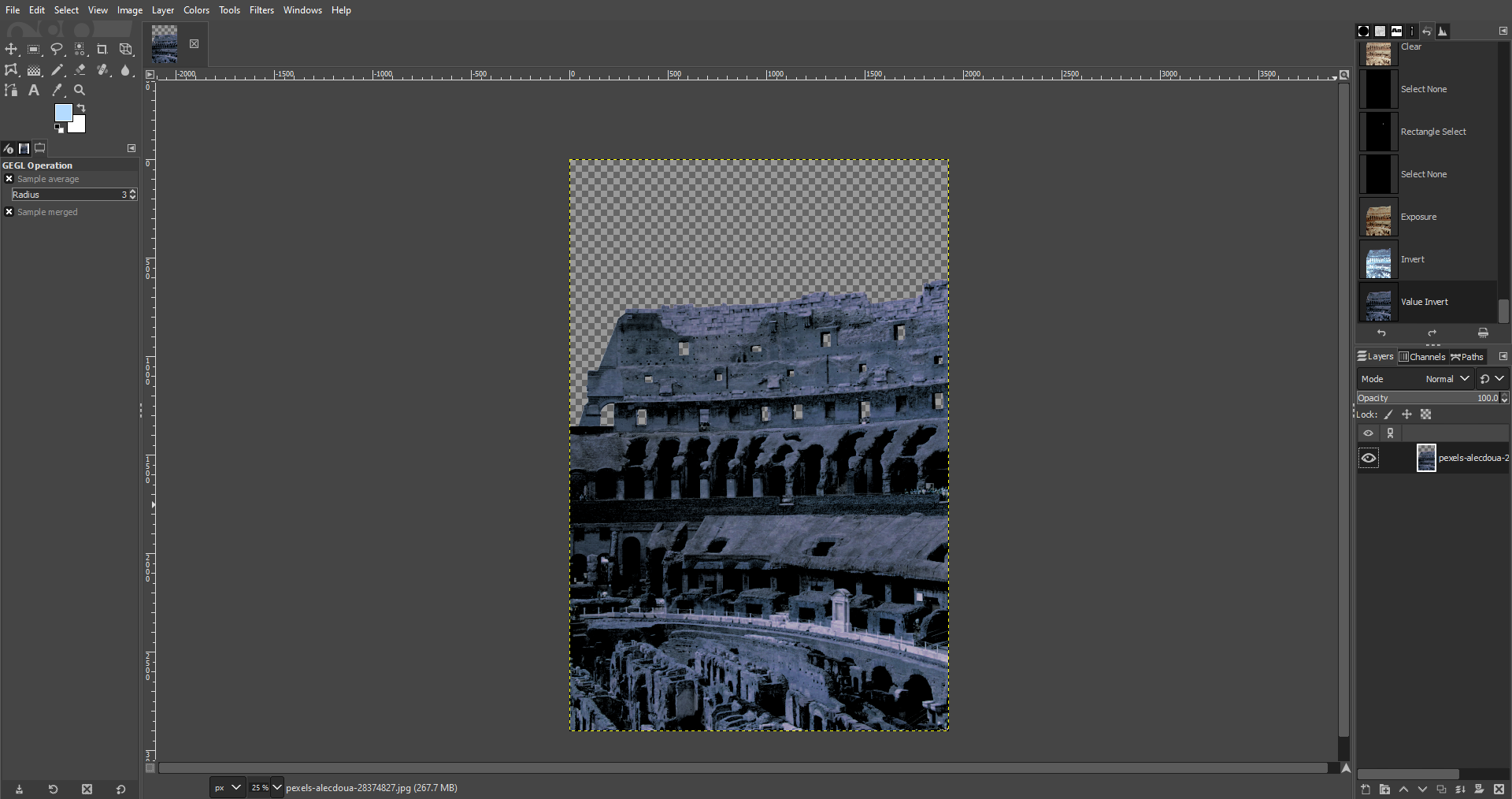
Task: Open the Select menu
Action: (66, 10)
